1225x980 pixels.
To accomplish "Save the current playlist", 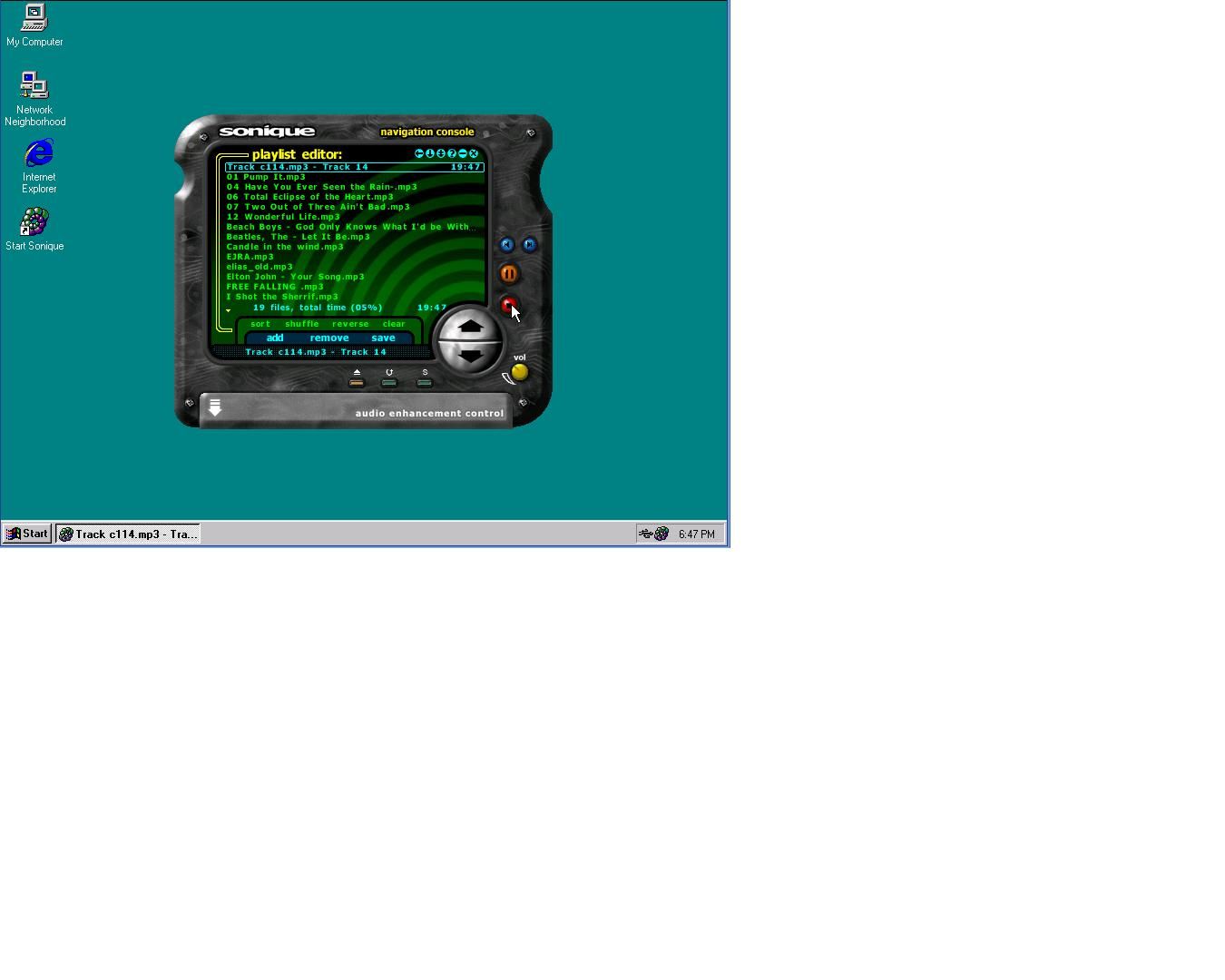I will click(384, 338).
